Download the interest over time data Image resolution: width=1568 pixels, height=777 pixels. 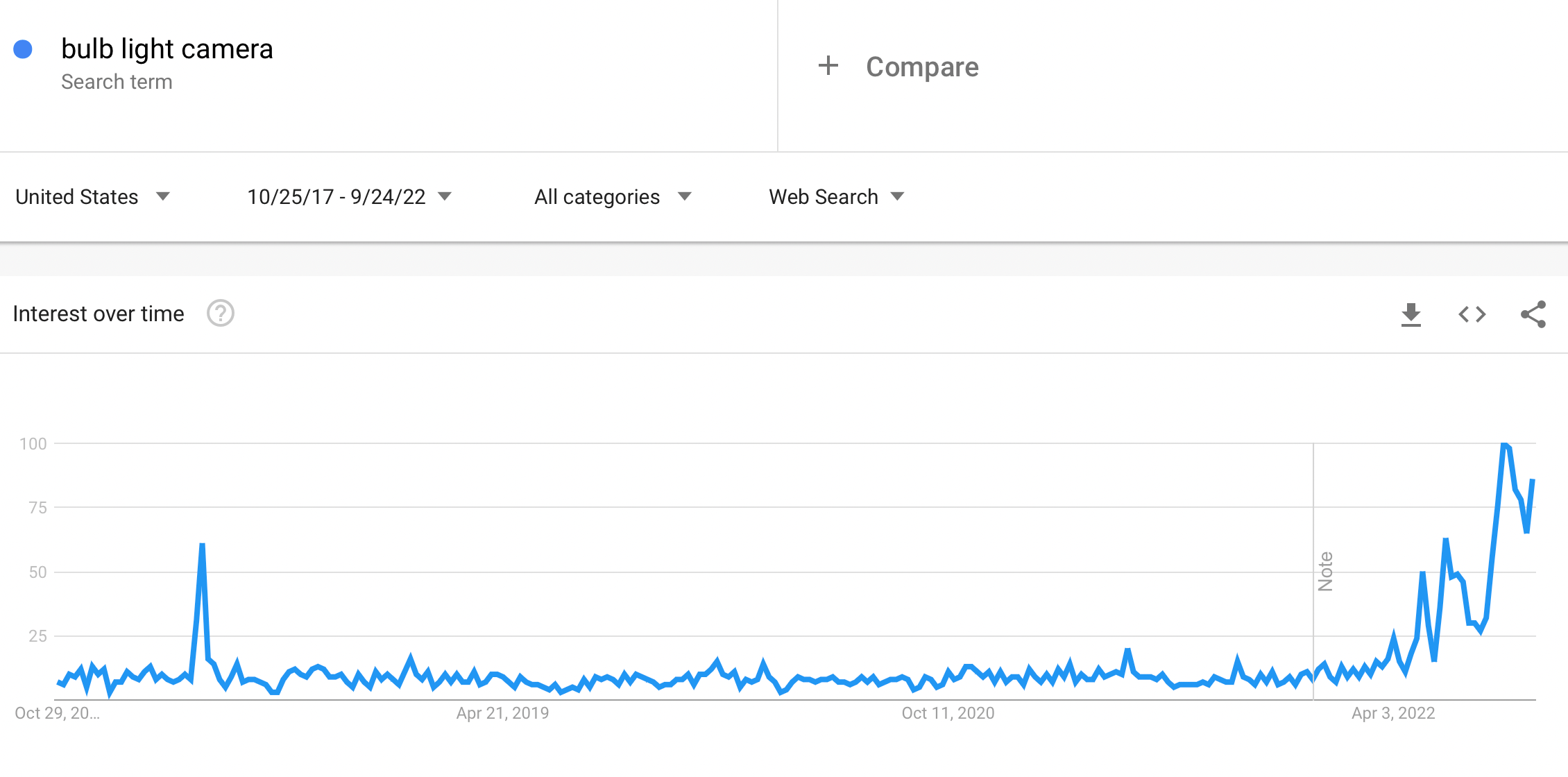[1411, 314]
